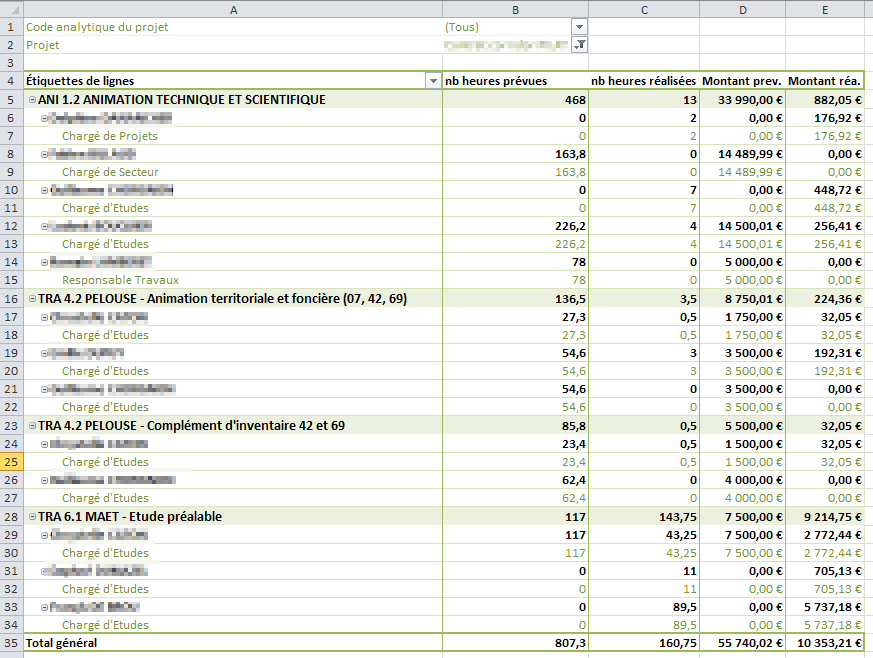
Task: Collapse the blurred name entry on row 33
Action: click(44, 607)
